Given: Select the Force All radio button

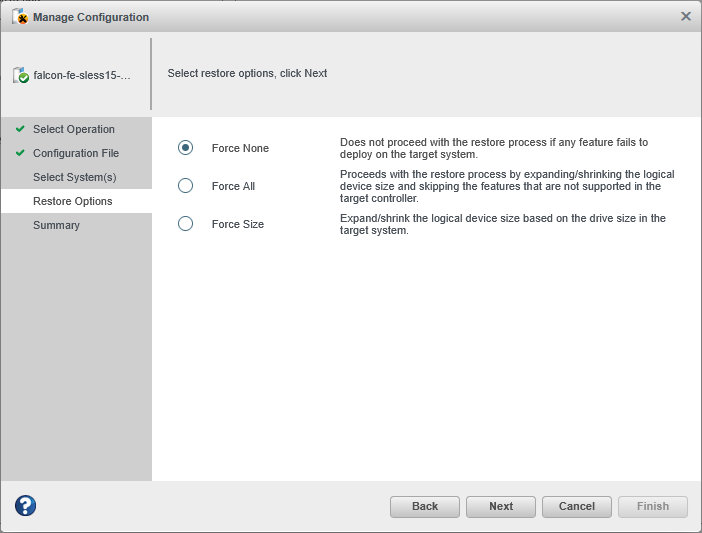Looking at the screenshot, I should coord(185,186).
